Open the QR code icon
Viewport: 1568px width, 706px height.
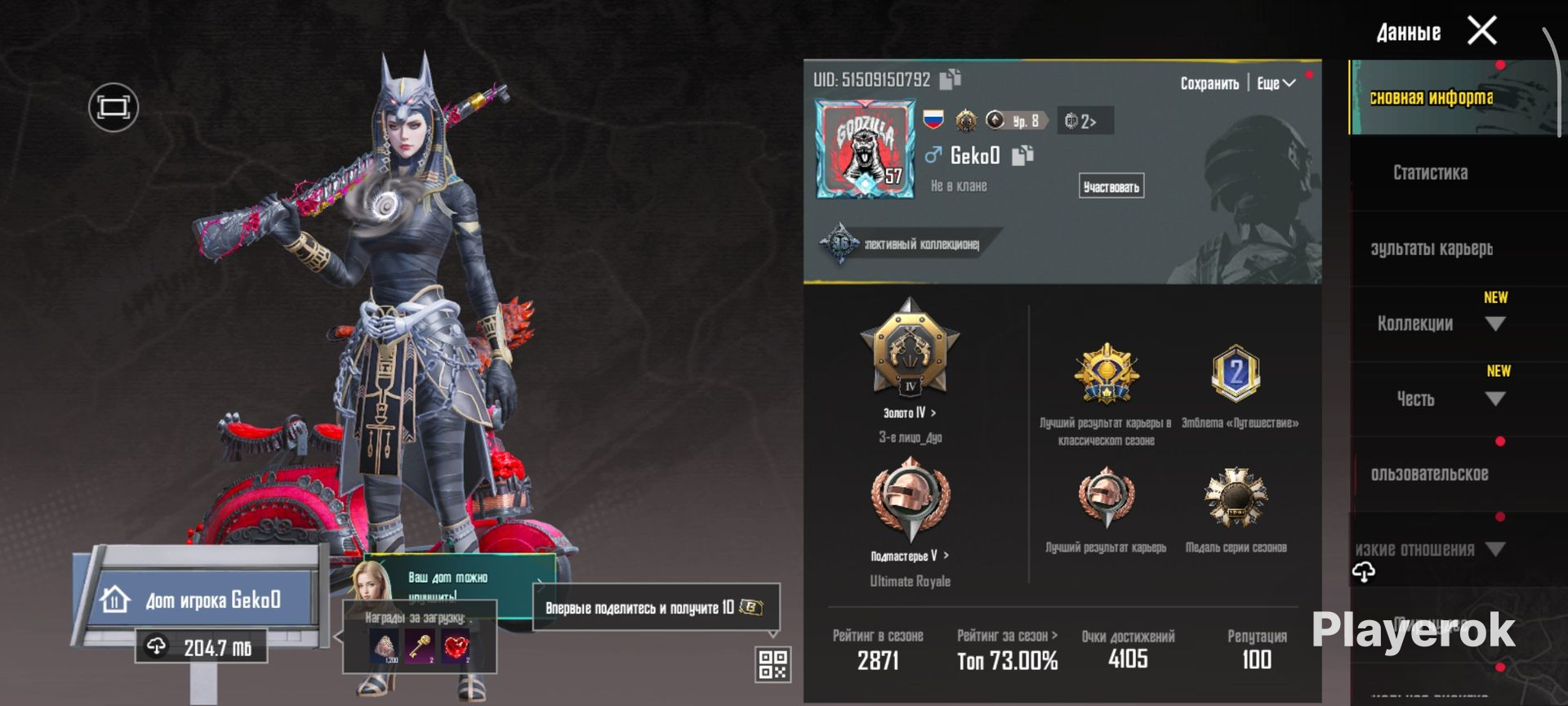(x=773, y=664)
